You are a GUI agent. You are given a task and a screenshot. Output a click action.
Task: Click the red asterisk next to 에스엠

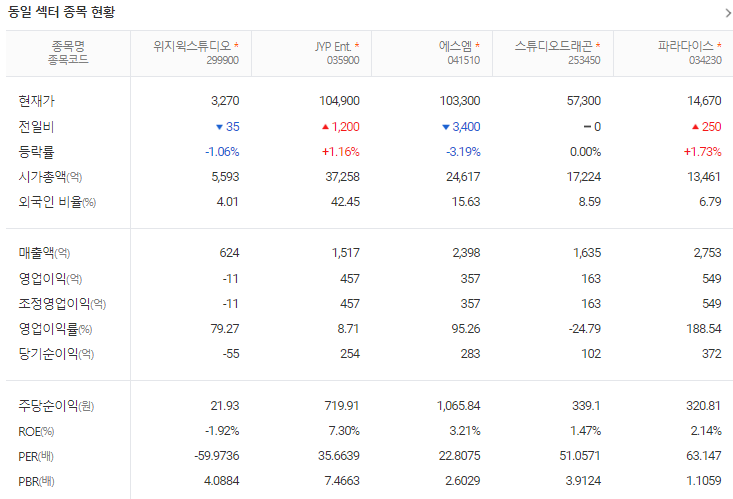pyautogui.click(x=478, y=45)
